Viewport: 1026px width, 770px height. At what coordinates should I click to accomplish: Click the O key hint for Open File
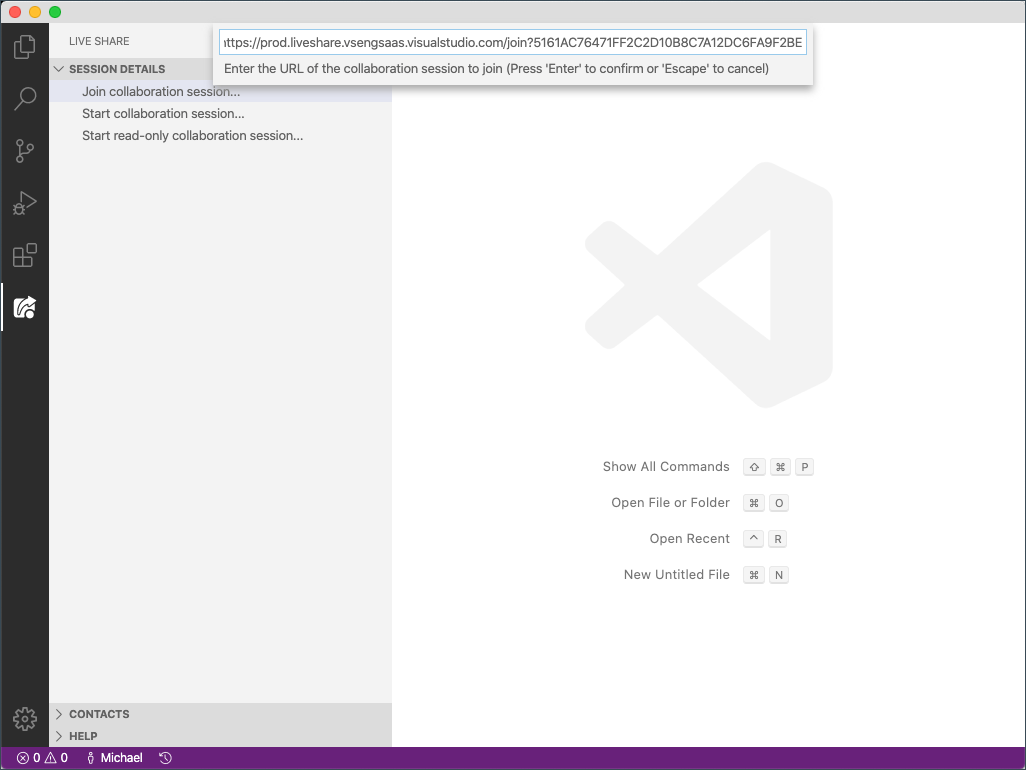point(779,503)
